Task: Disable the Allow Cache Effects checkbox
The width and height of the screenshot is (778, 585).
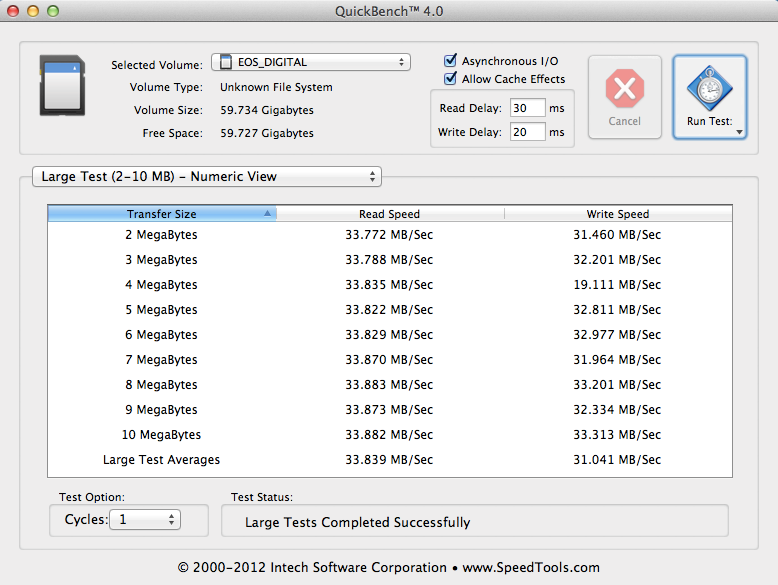Action: point(450,79)
